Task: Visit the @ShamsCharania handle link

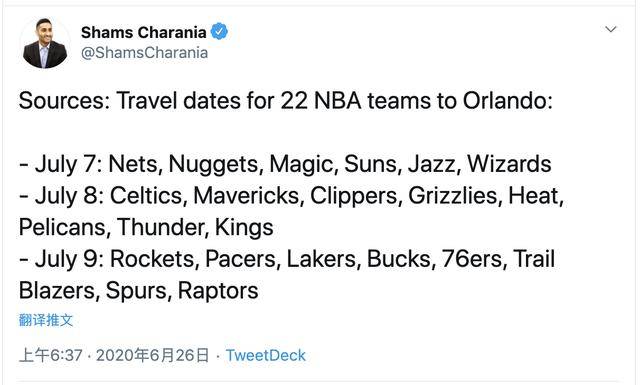Action: click(144, 53)
